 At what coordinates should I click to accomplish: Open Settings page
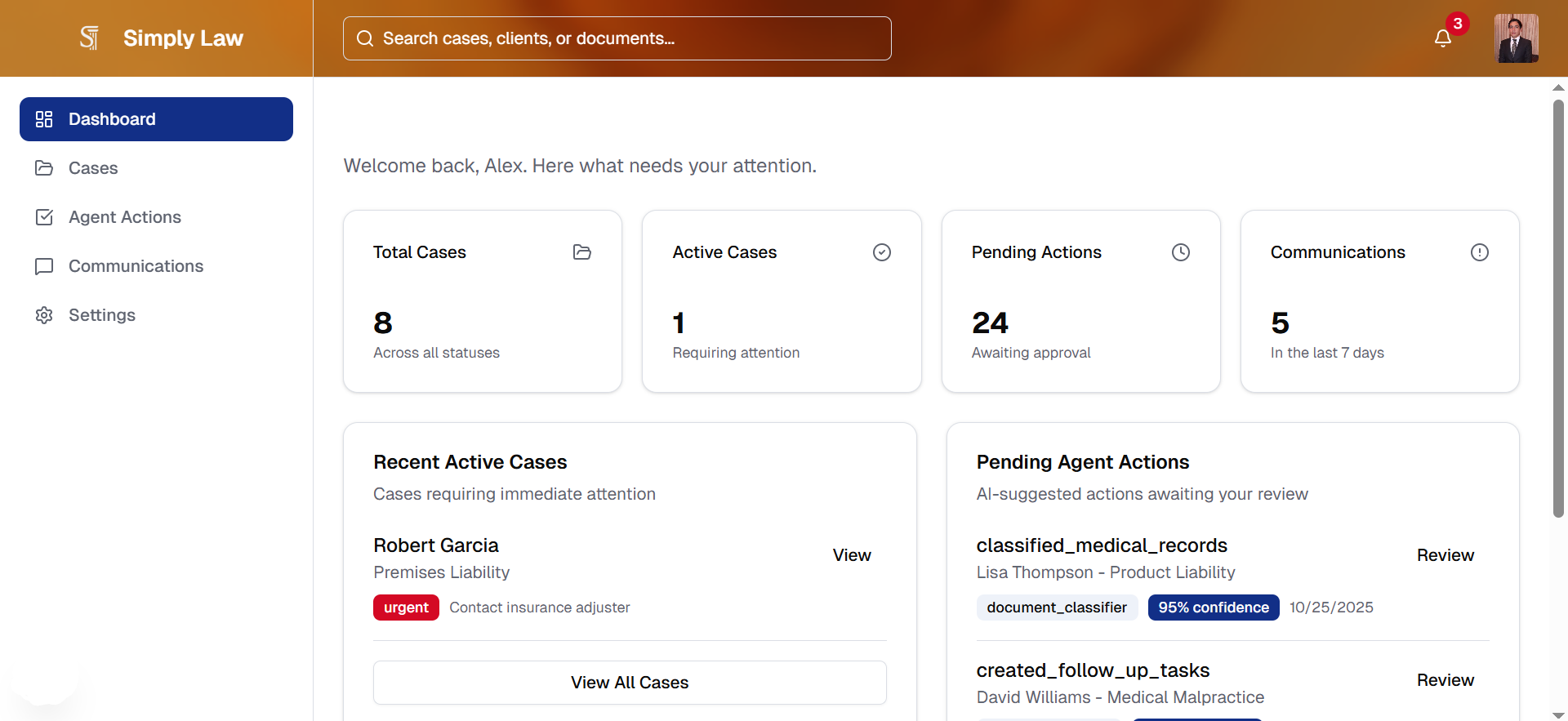tap(156, 315)
